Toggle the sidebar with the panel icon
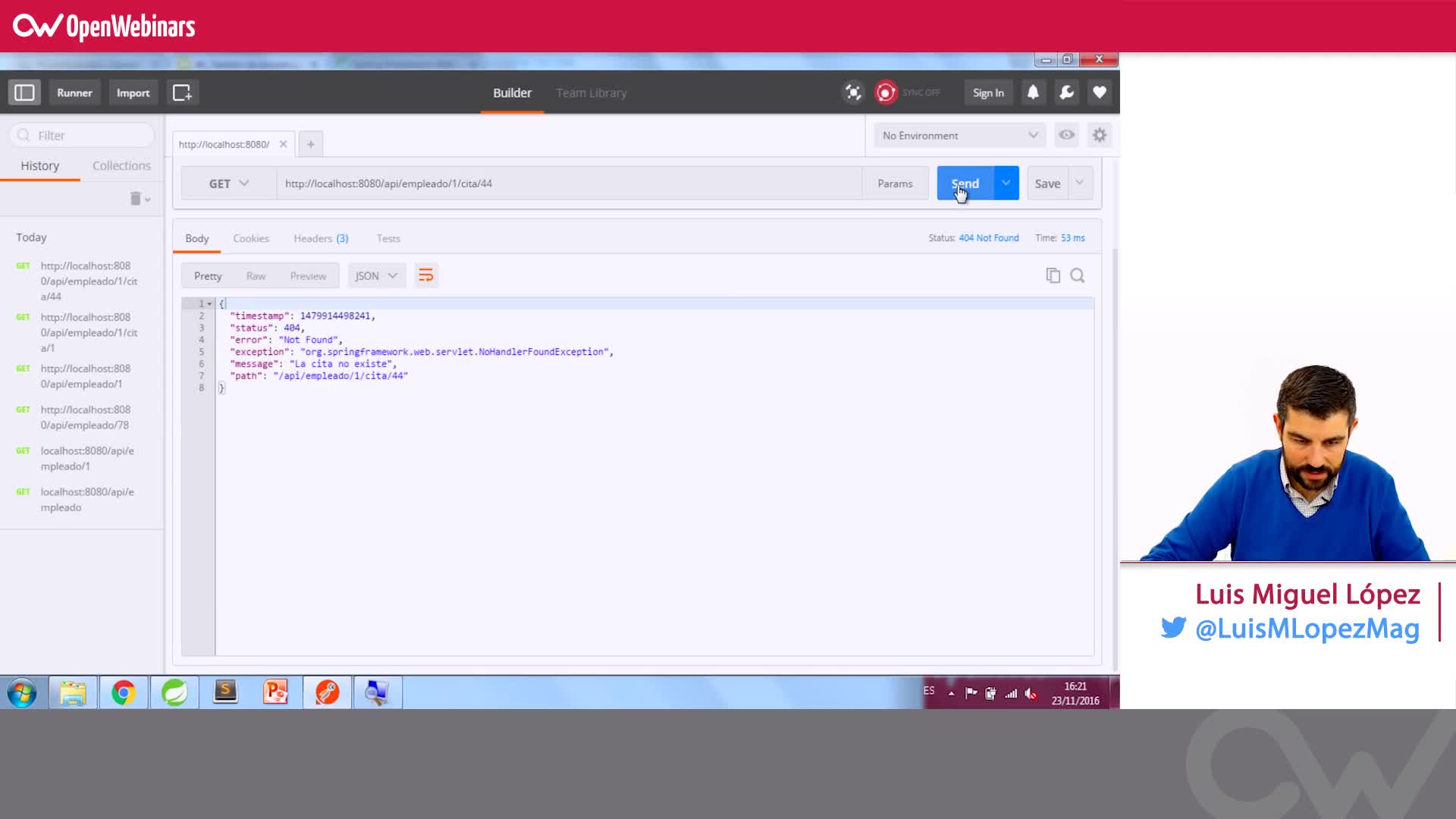1456x819 pixels. coord(24,92)
